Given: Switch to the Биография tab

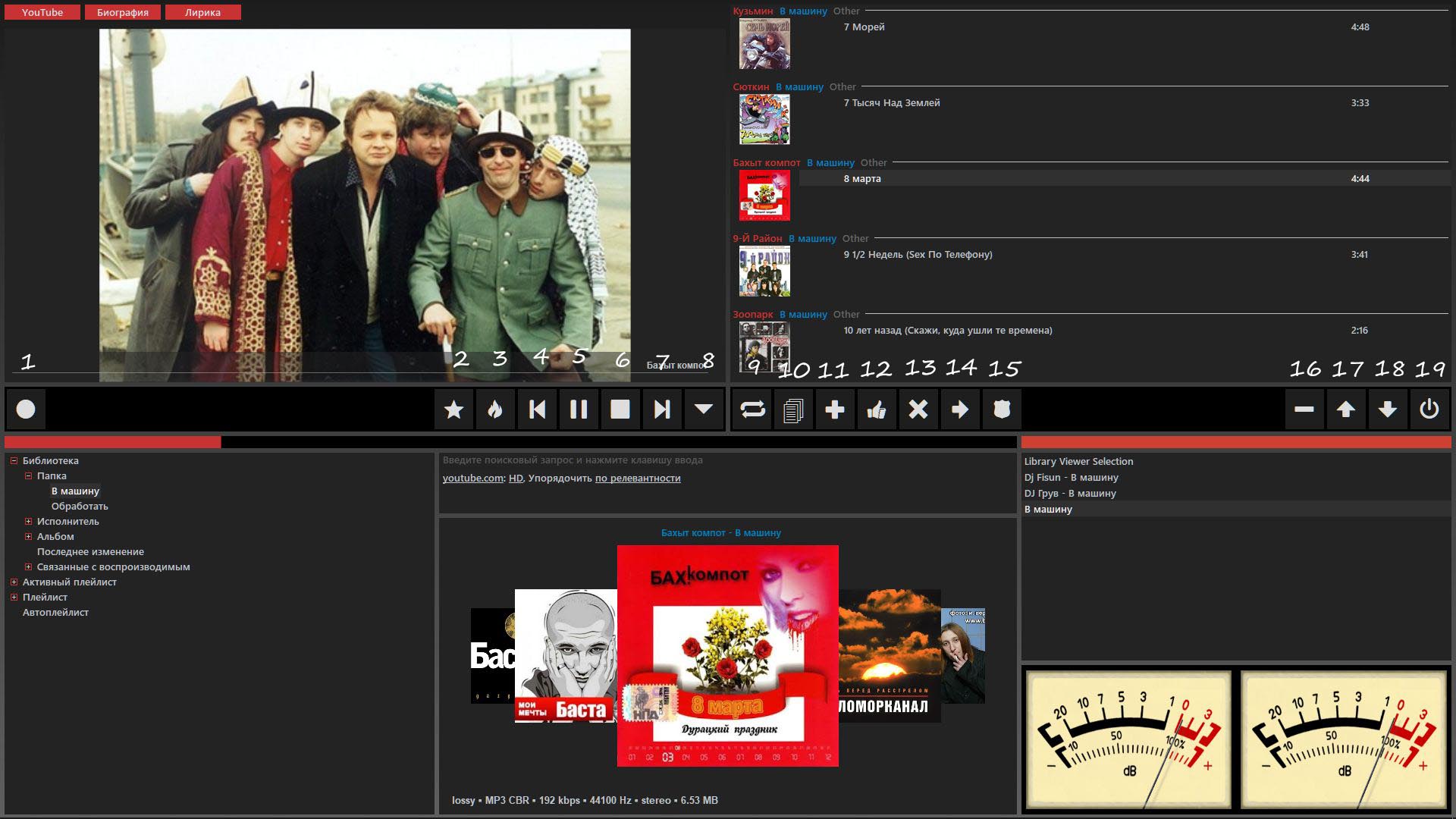Looking at the screenshot, I should pyautogui.click(x=122, y=12).
